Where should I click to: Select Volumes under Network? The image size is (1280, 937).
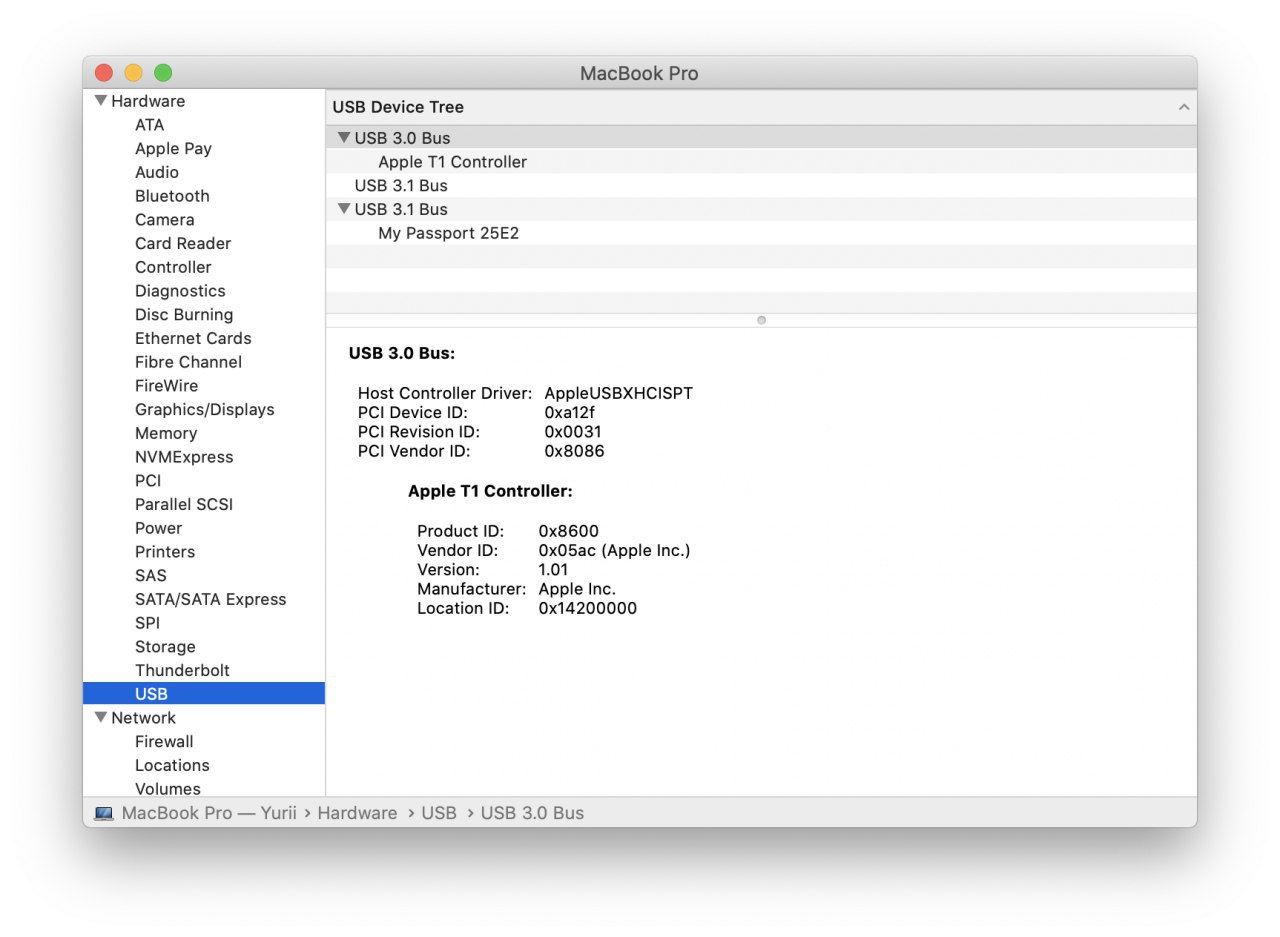[x=168, y=789]
